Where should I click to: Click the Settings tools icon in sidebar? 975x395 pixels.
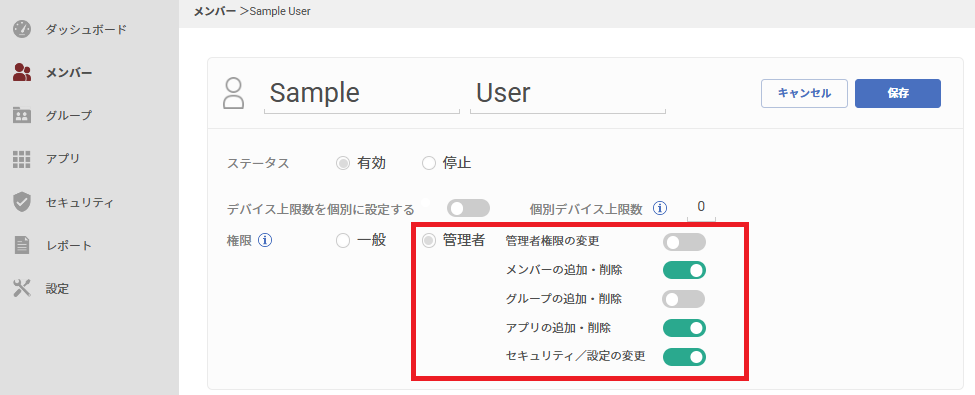22,289
